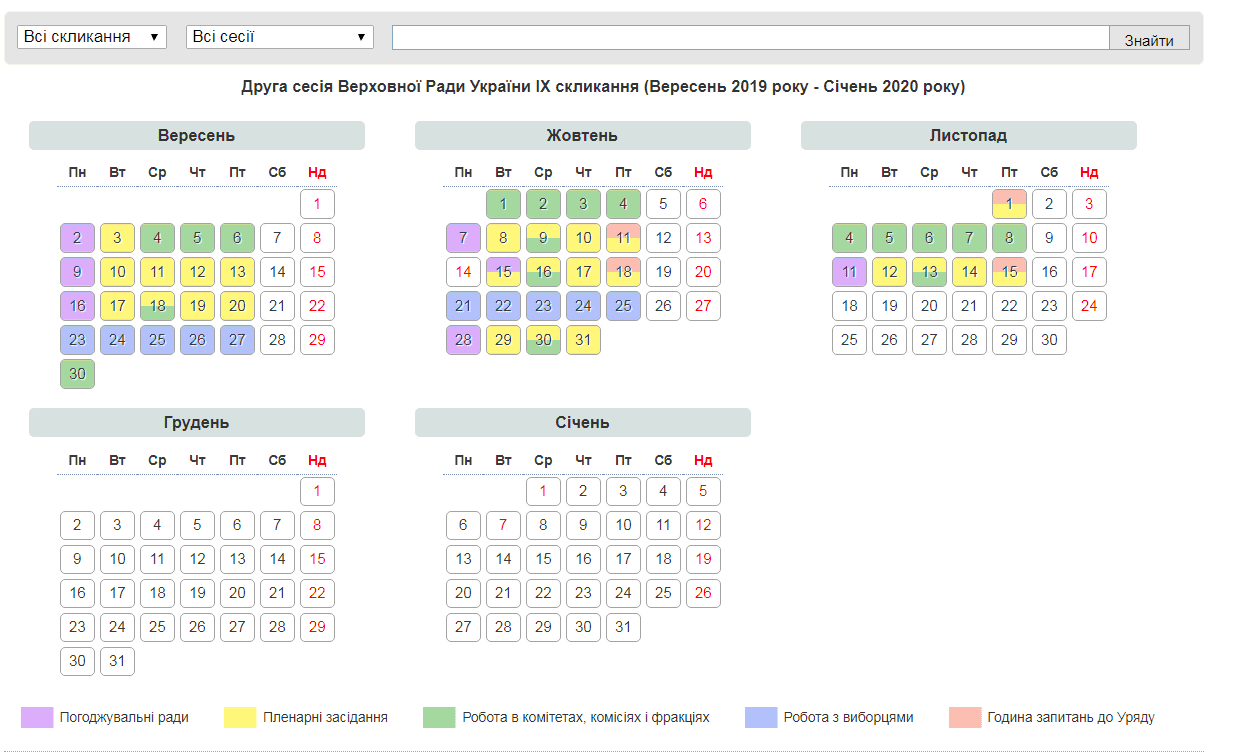The height and width of the screenshot is (752, 1238).
Task: Select January 7 holiday cell
Action: click(x=503, y=525)
